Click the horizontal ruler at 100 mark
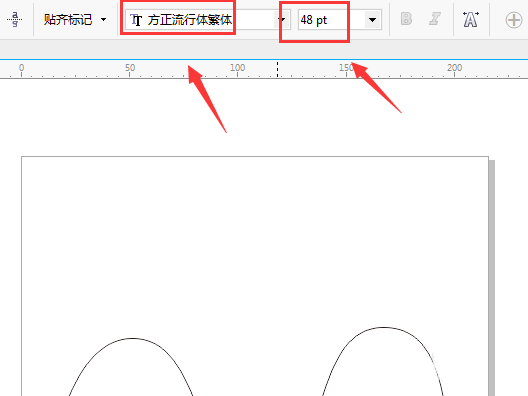Image resolution: width=528 pixels, height=396 pixels. coord(237,68)
